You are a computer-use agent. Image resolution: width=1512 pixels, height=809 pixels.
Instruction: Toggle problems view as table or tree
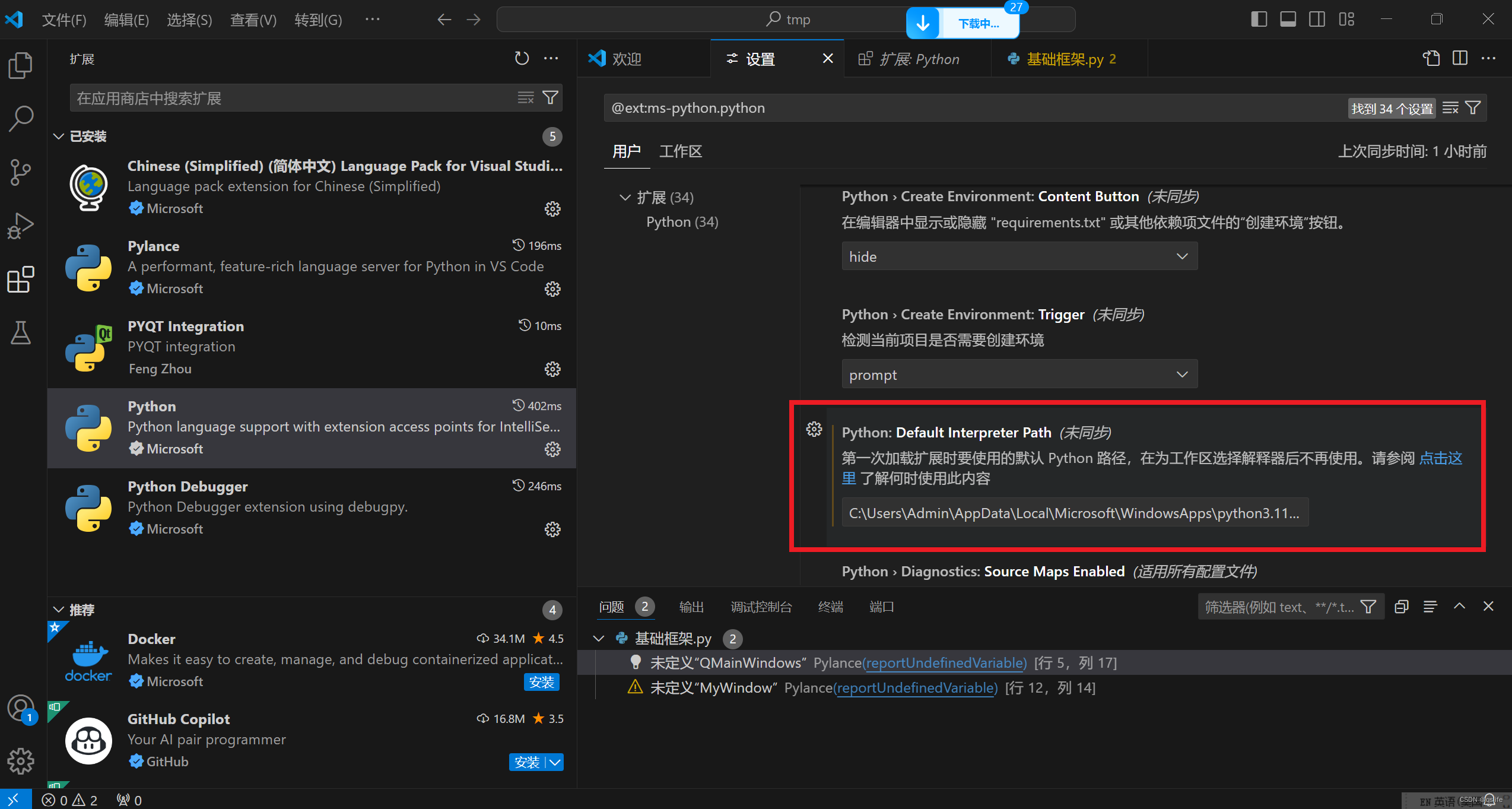1430,607
